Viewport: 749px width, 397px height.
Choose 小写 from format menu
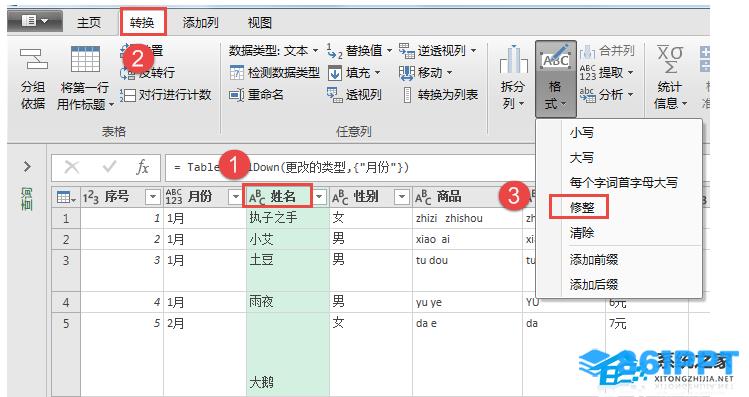(x=581, y=132)
